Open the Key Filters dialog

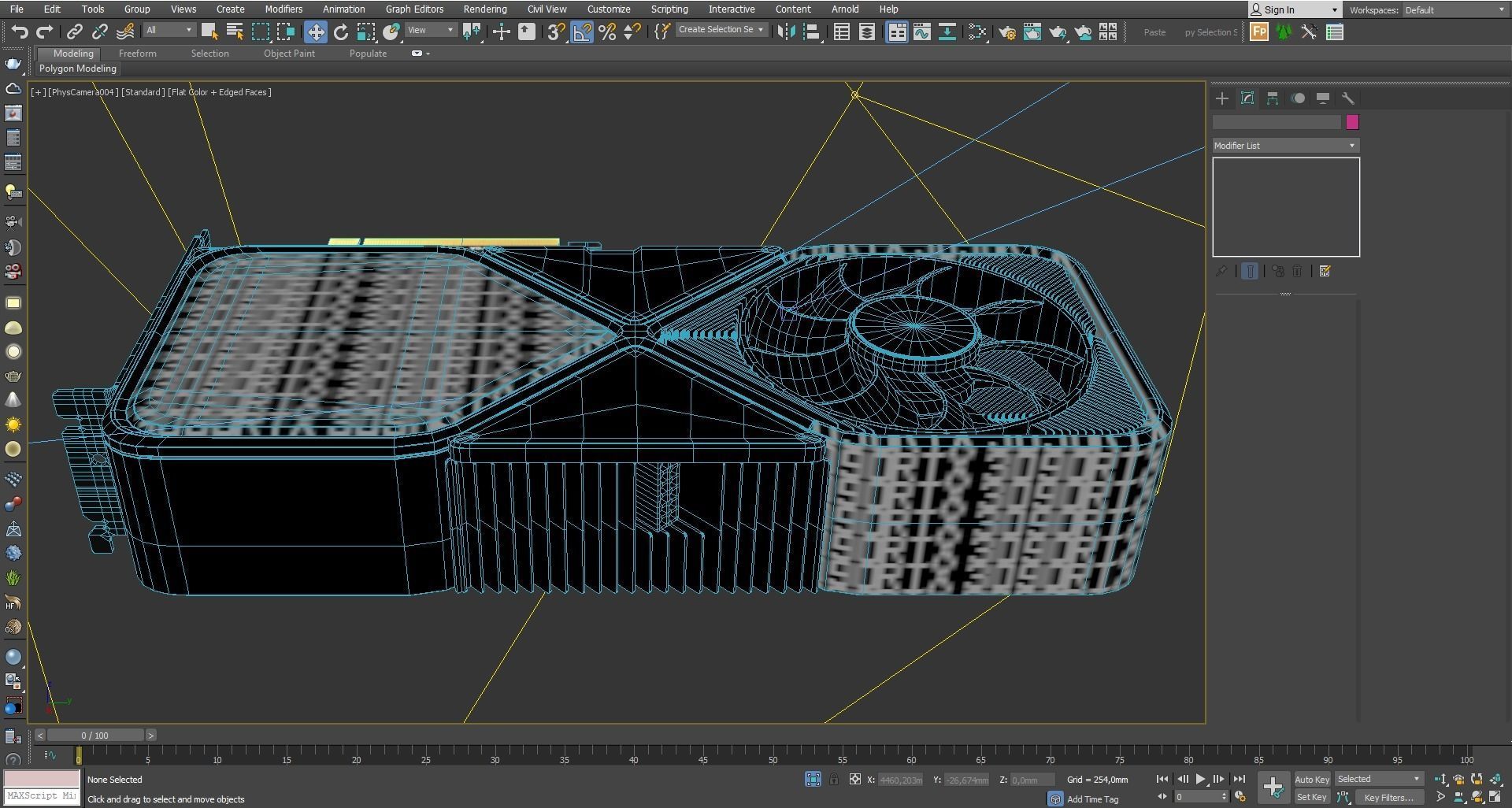(1388, 797)
